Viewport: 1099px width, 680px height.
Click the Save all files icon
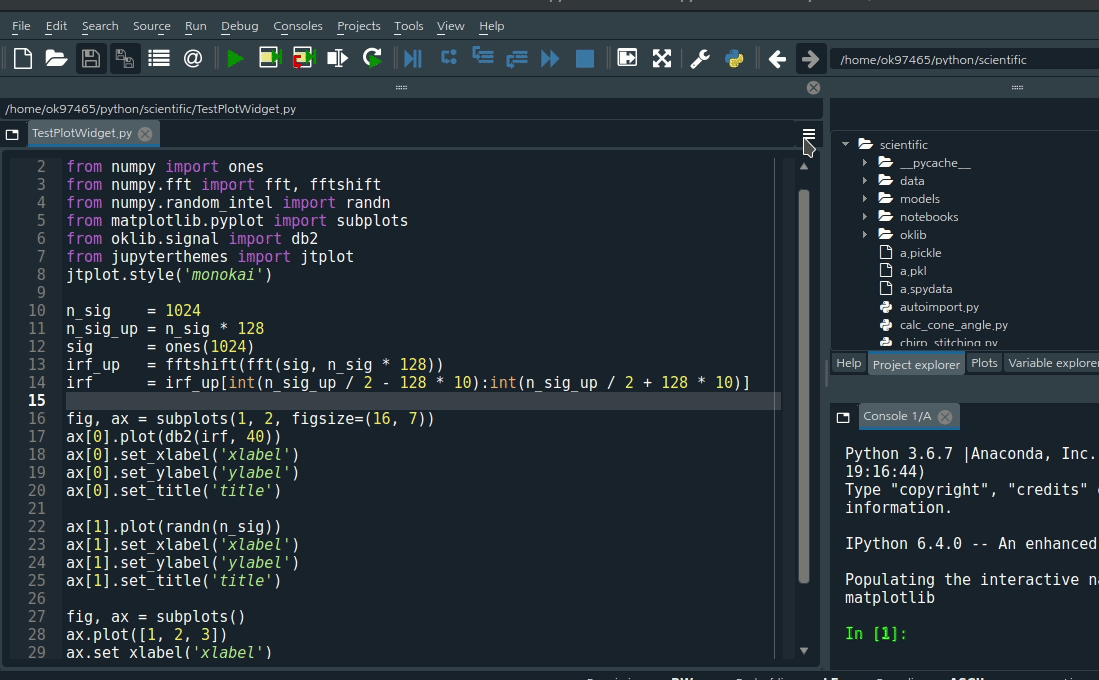[x=125, y=58]
